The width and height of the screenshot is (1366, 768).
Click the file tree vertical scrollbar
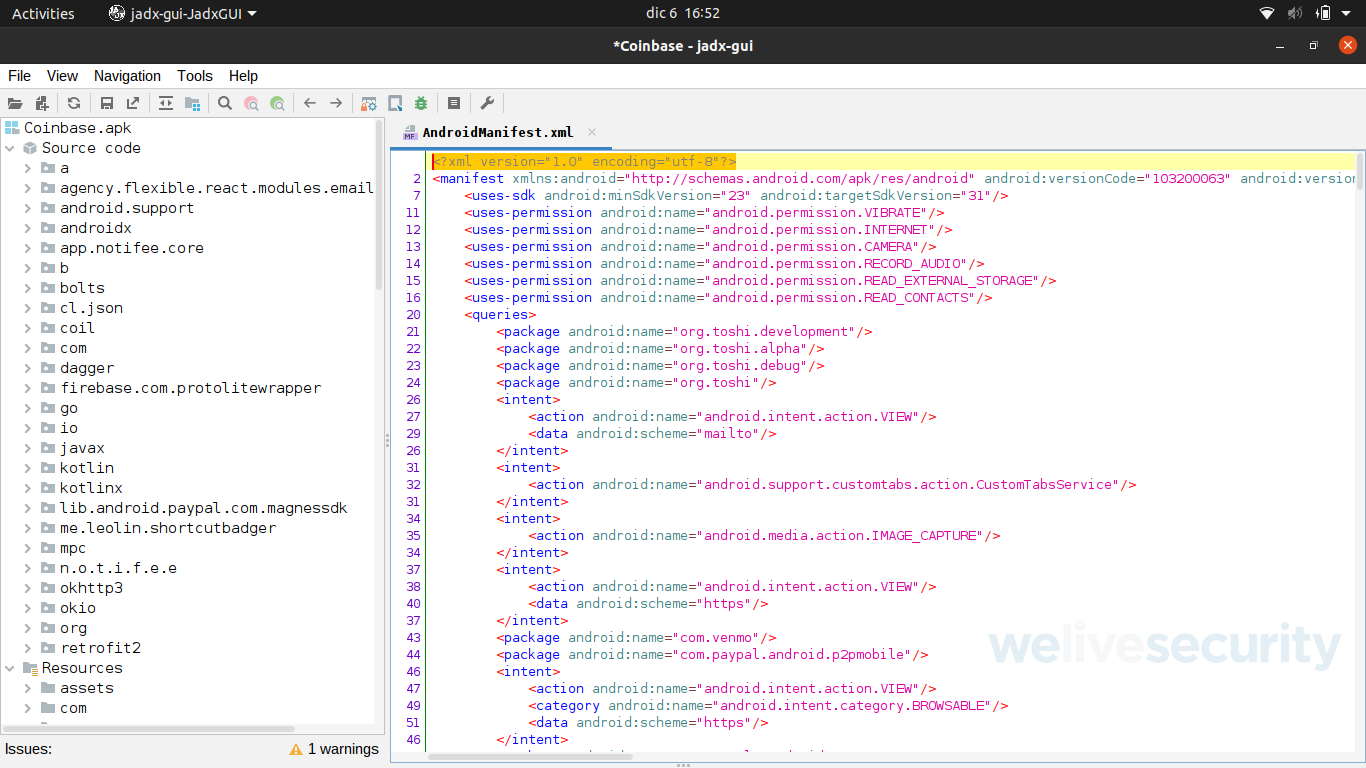pos(379,205)
